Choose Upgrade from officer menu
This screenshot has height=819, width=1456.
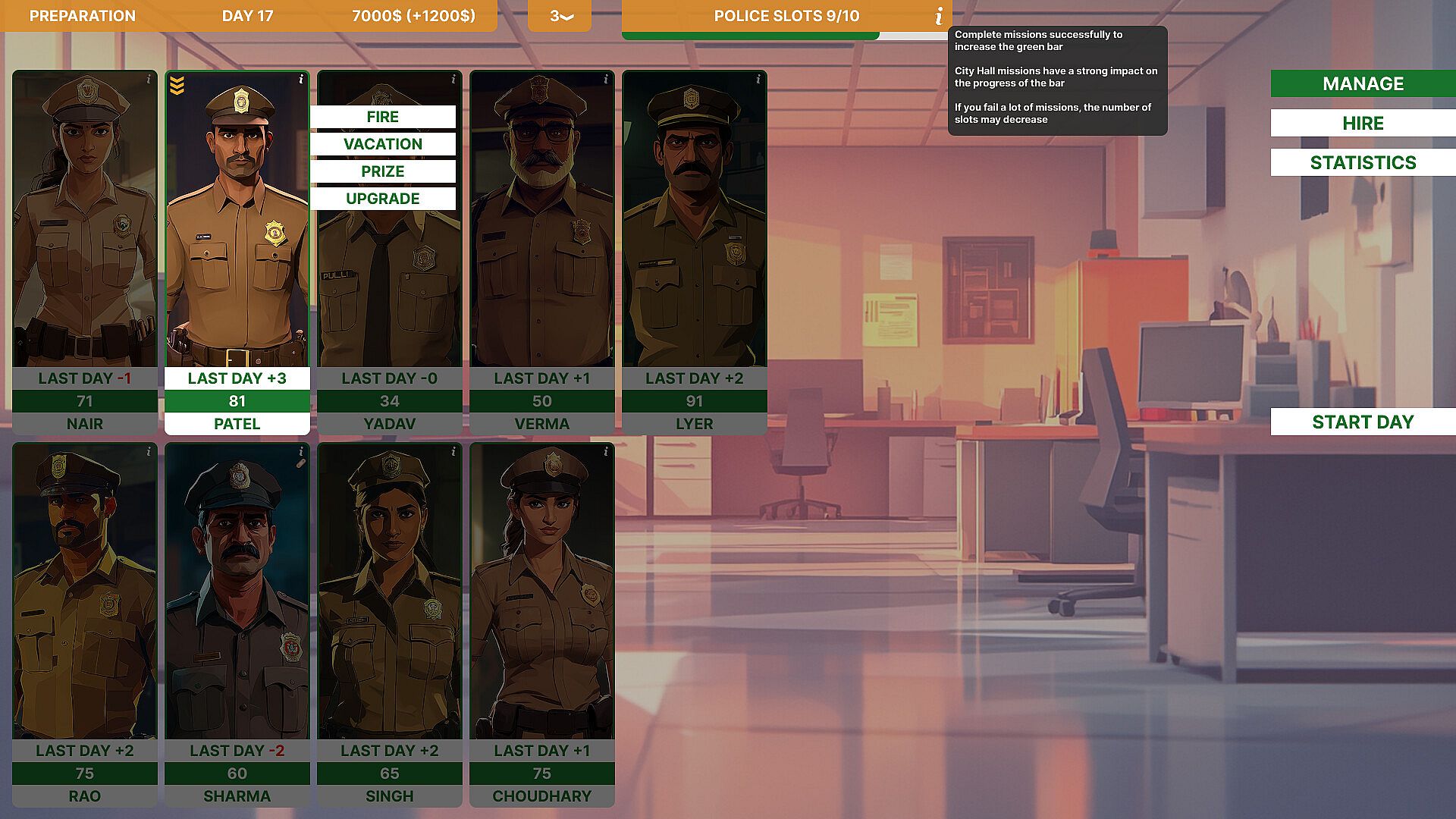[382, 199]
